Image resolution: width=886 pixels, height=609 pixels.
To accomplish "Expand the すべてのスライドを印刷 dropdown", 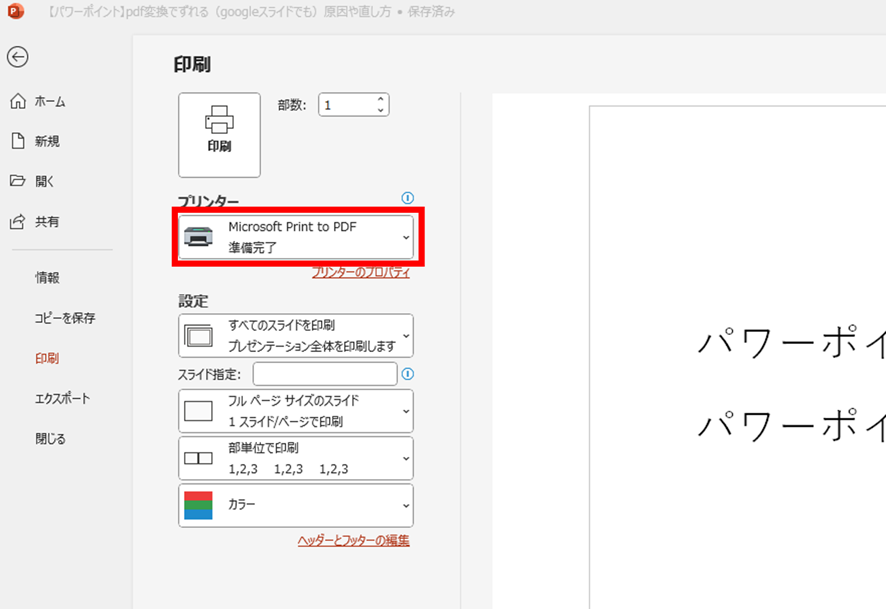I will point(405,336).
